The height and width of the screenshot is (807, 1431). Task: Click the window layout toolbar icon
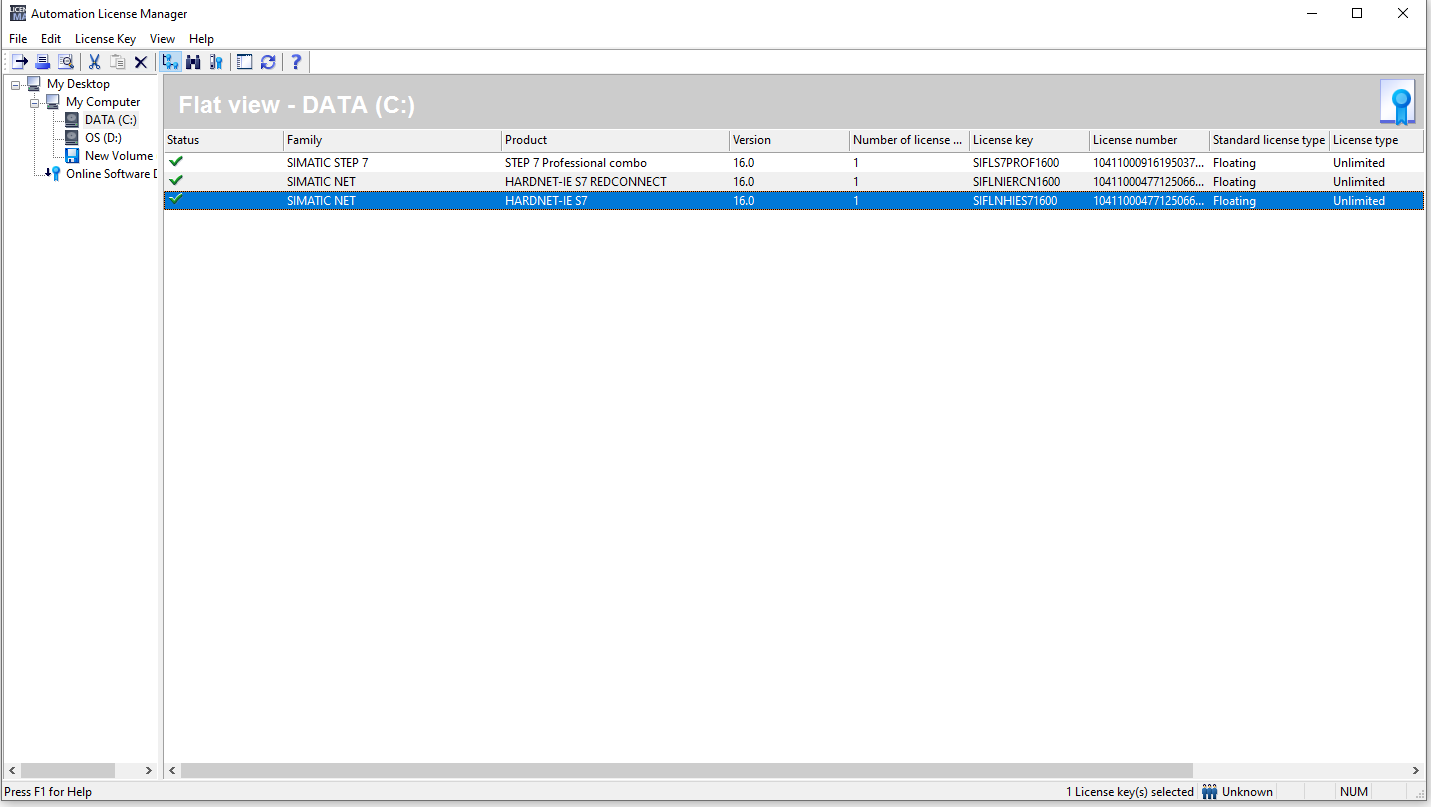tap(245, 62)
